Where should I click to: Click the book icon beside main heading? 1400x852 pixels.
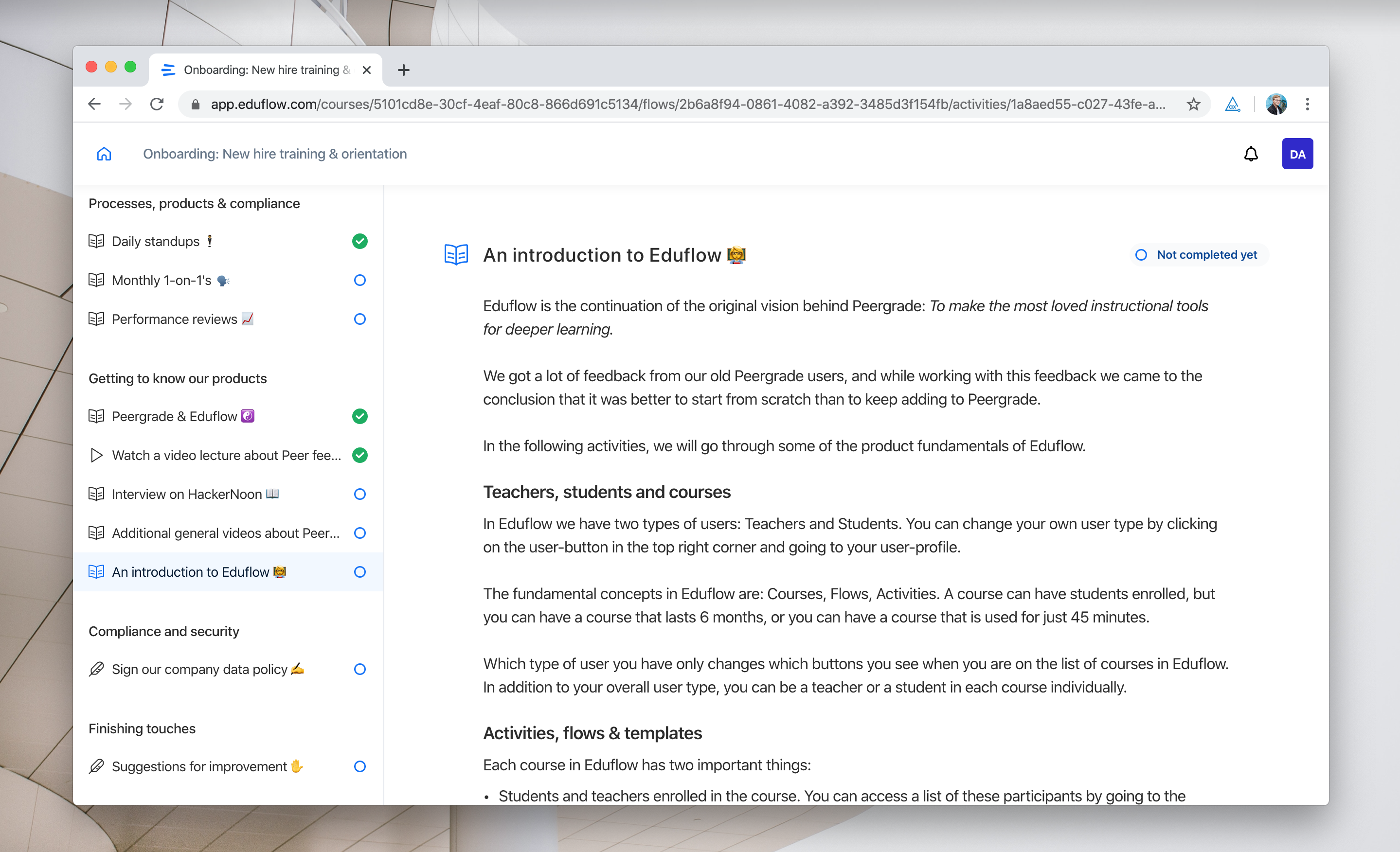(x=456, y=254)
